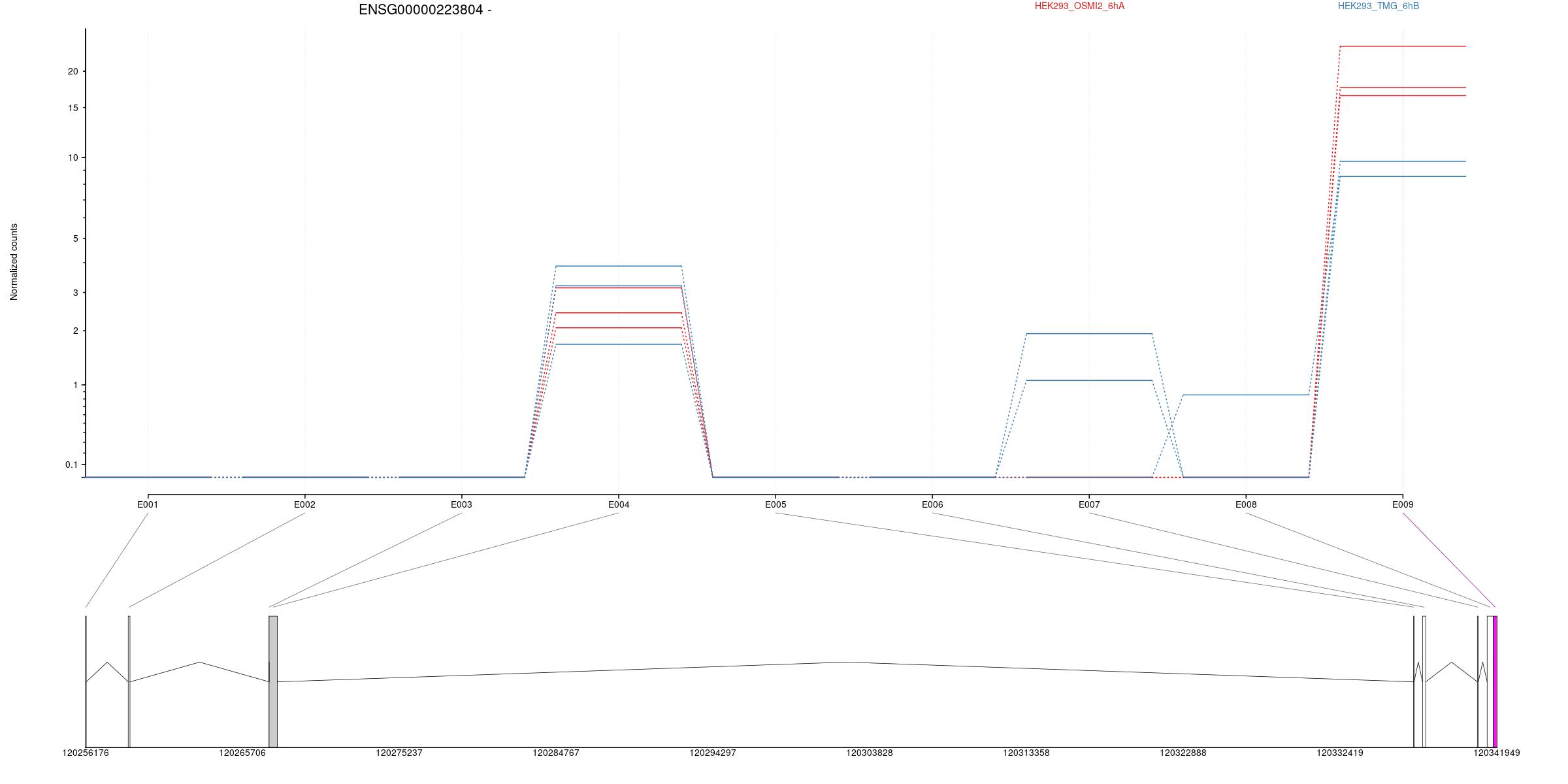Select the HEK293_TMG_6hB legend label
The width and height of the screenshot is (1568, 784).
pyautogui.click(x=1379, y=6)
